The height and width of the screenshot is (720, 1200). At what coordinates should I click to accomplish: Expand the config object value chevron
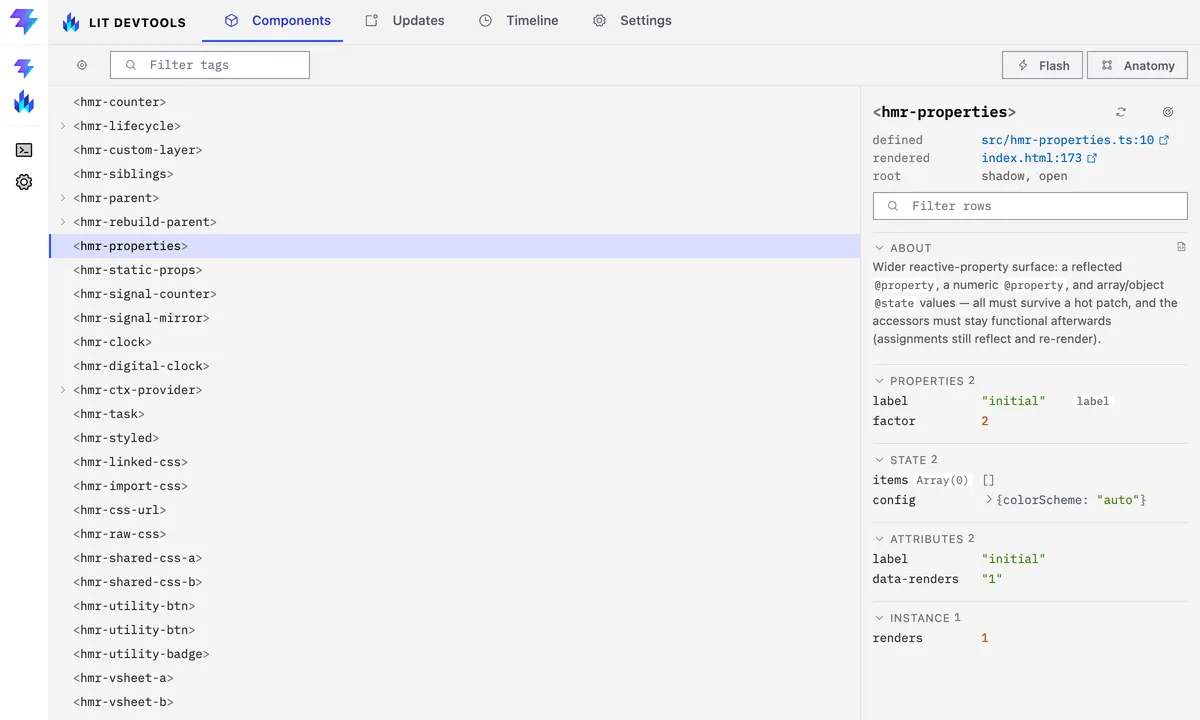[989, 499]
